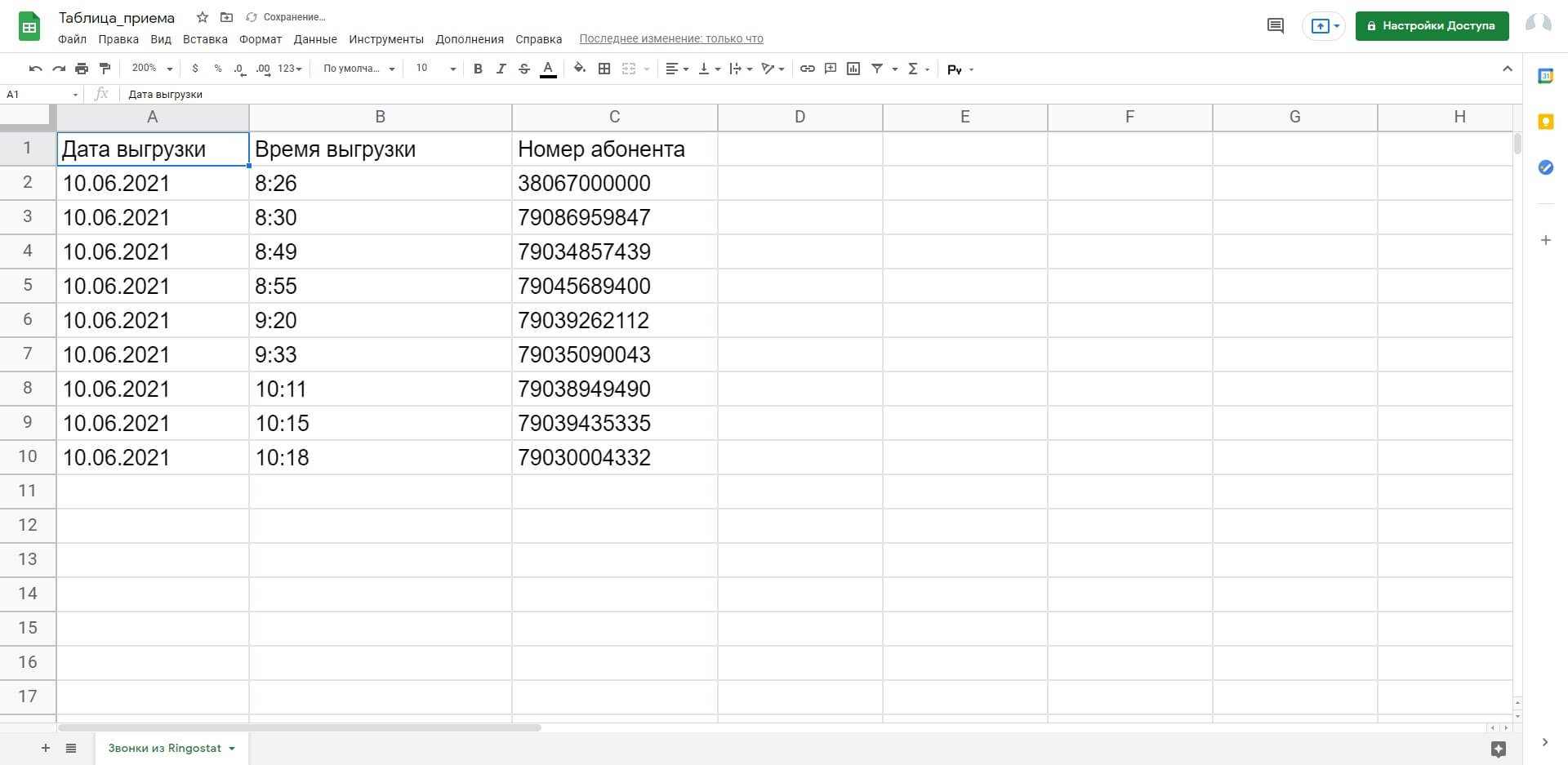The image size is (1568, 765).
Task: Collapse the toolbar with chevron
Action: click(x=1508, y=69)
